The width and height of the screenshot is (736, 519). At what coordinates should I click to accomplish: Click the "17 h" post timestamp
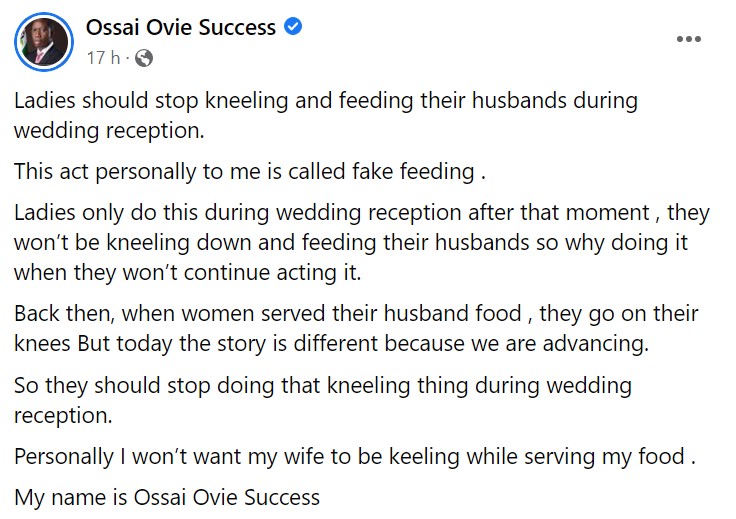(103, 58)
